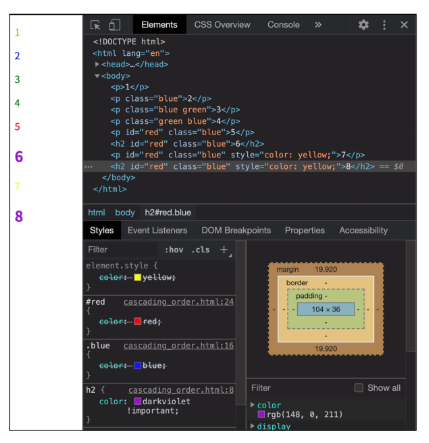This screenshot has height=443, width=429.
Task: Open the yellow color swatch picker
Action: tap(138, 277)
